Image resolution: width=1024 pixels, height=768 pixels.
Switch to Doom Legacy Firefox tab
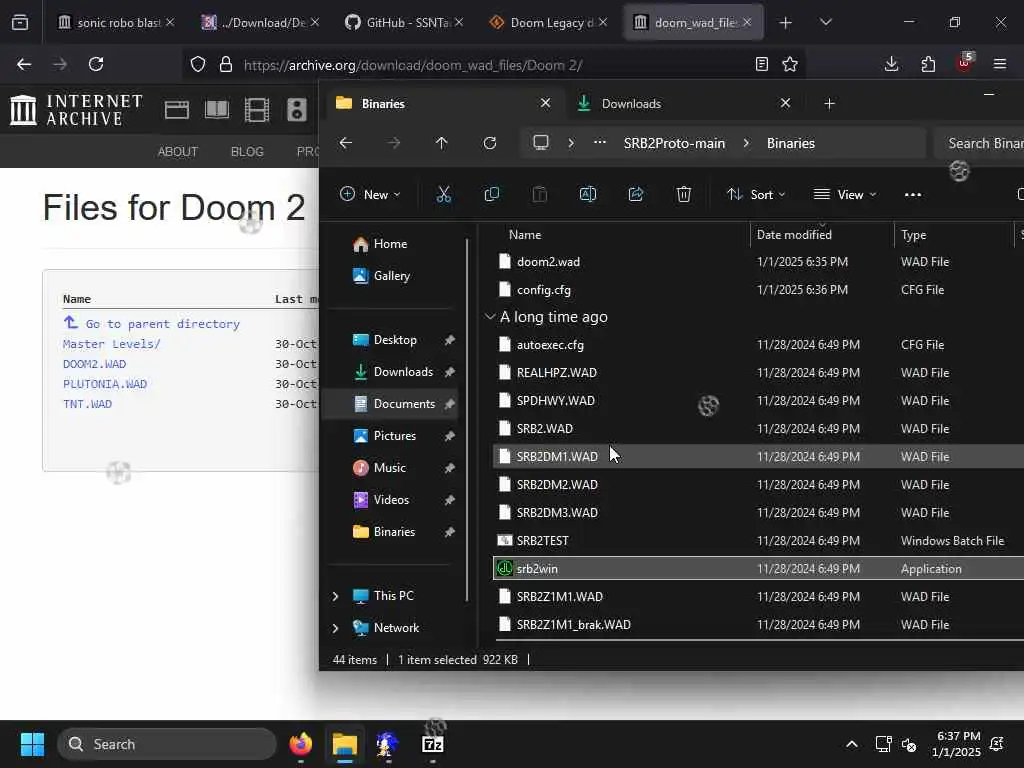(547, 22)
